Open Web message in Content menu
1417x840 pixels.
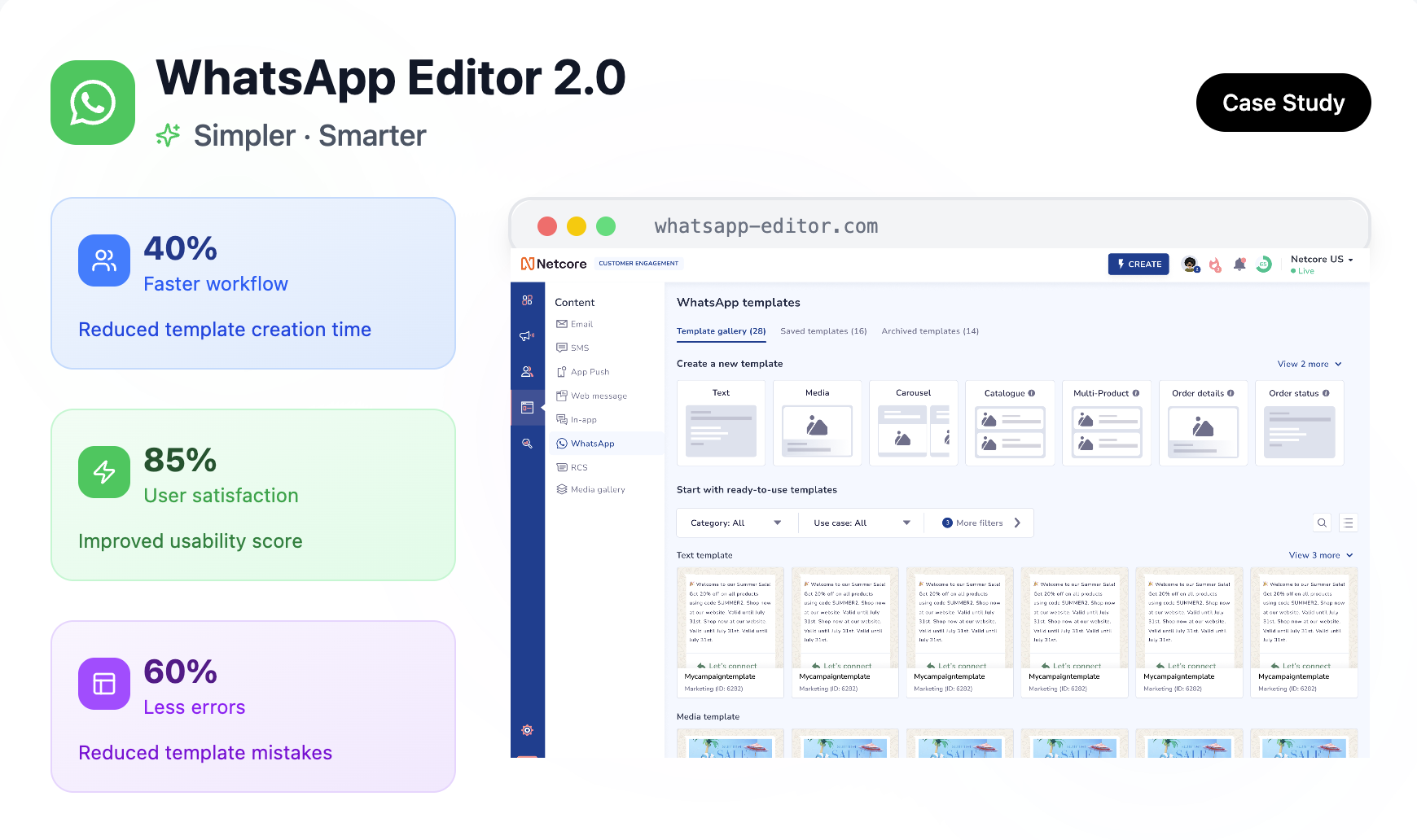pos(592,396)
